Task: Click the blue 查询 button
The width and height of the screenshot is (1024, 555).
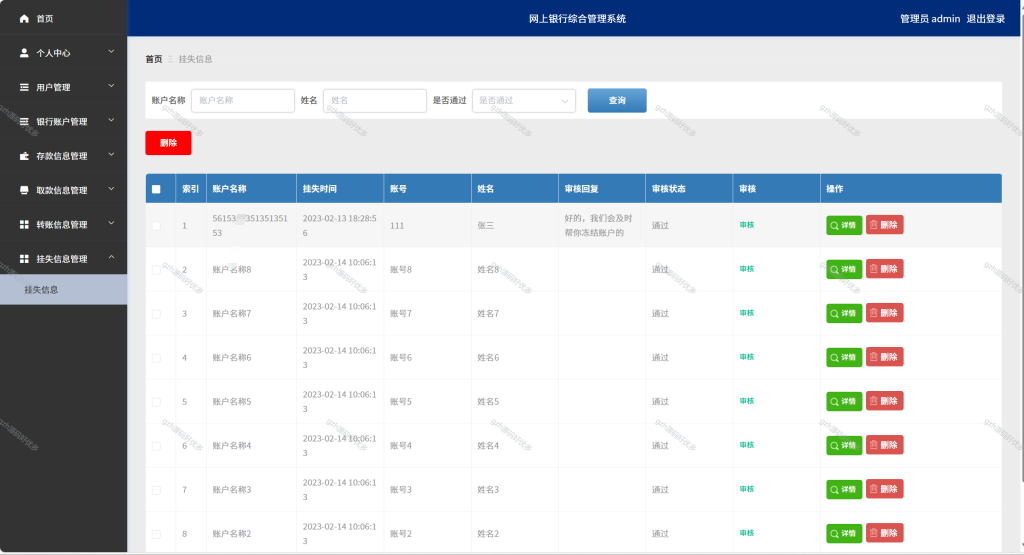Action: click(x=617, y=101)
